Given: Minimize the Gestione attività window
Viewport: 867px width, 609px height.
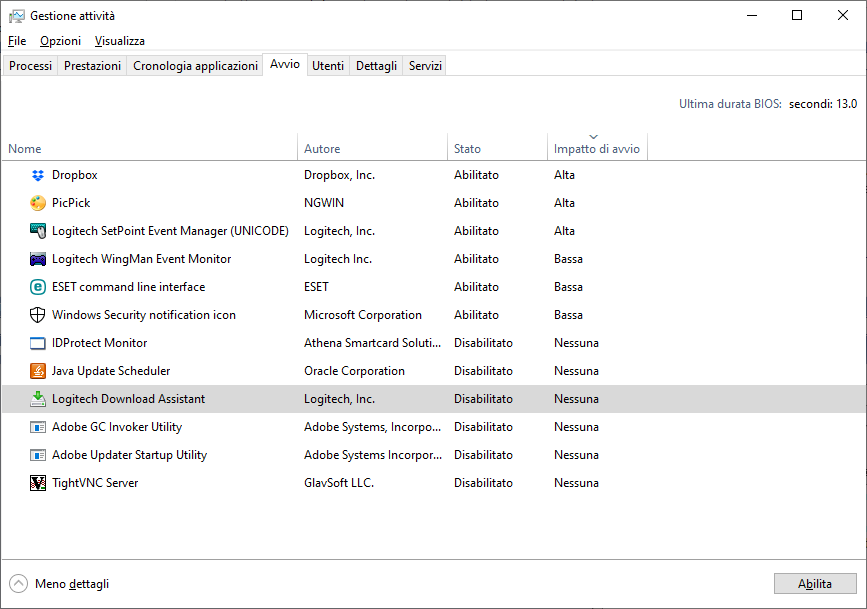Looking at the screenshot, I should (752, 15).
